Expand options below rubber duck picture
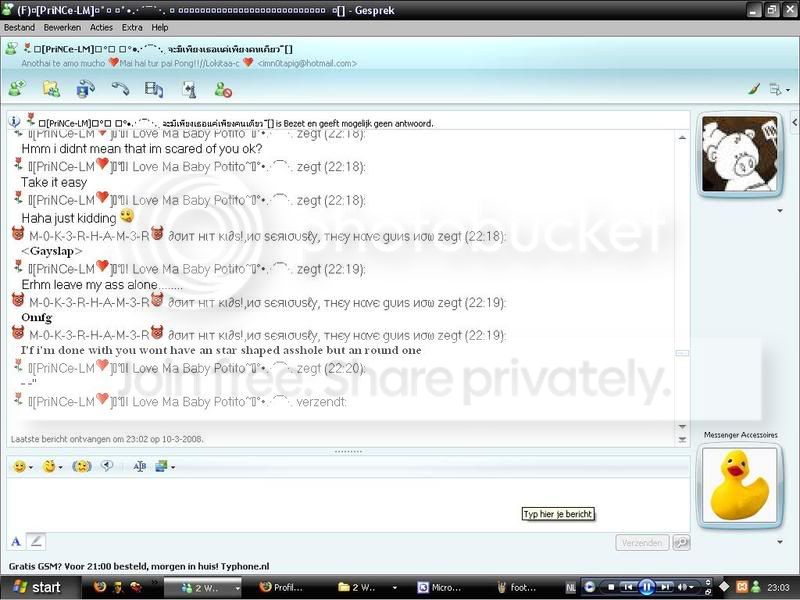Screen dimensions: 800x600 [x=780, y=542]
